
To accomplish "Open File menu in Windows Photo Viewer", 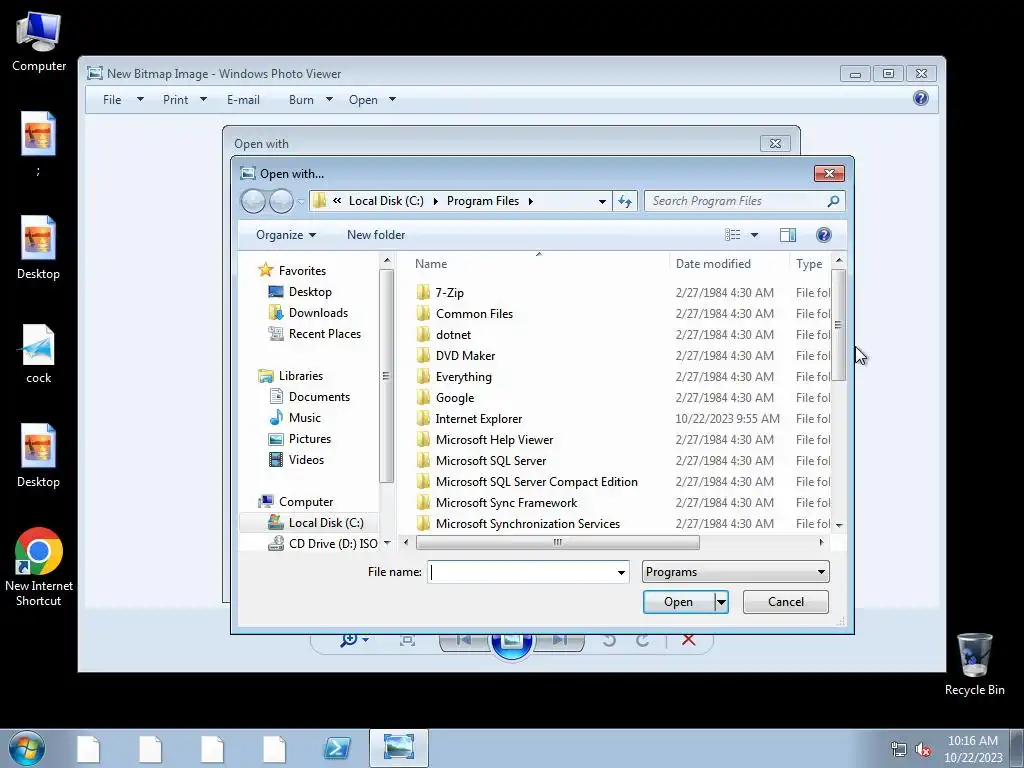I will pos(123,100).
